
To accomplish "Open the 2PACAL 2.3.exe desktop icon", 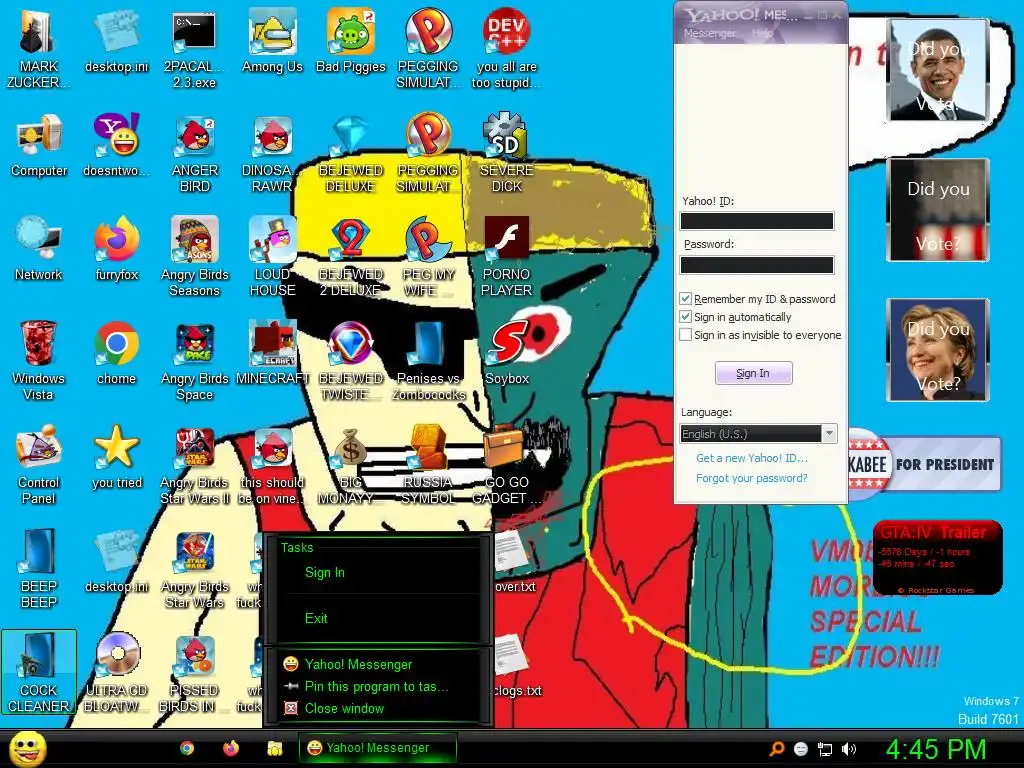I will pyautogui.click(x=194, y=49).
